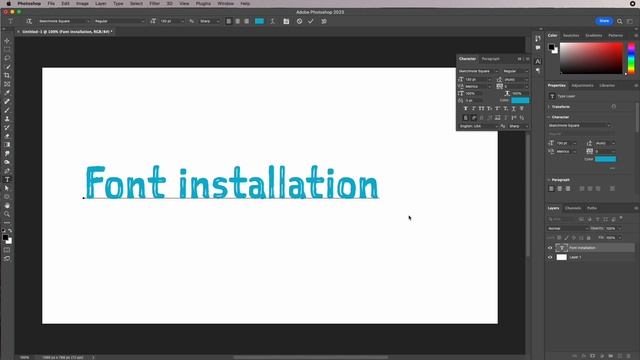This screenshot has width=640, height=360.
Task: Cancel current text edits icon
Action: tap(299, 21)
